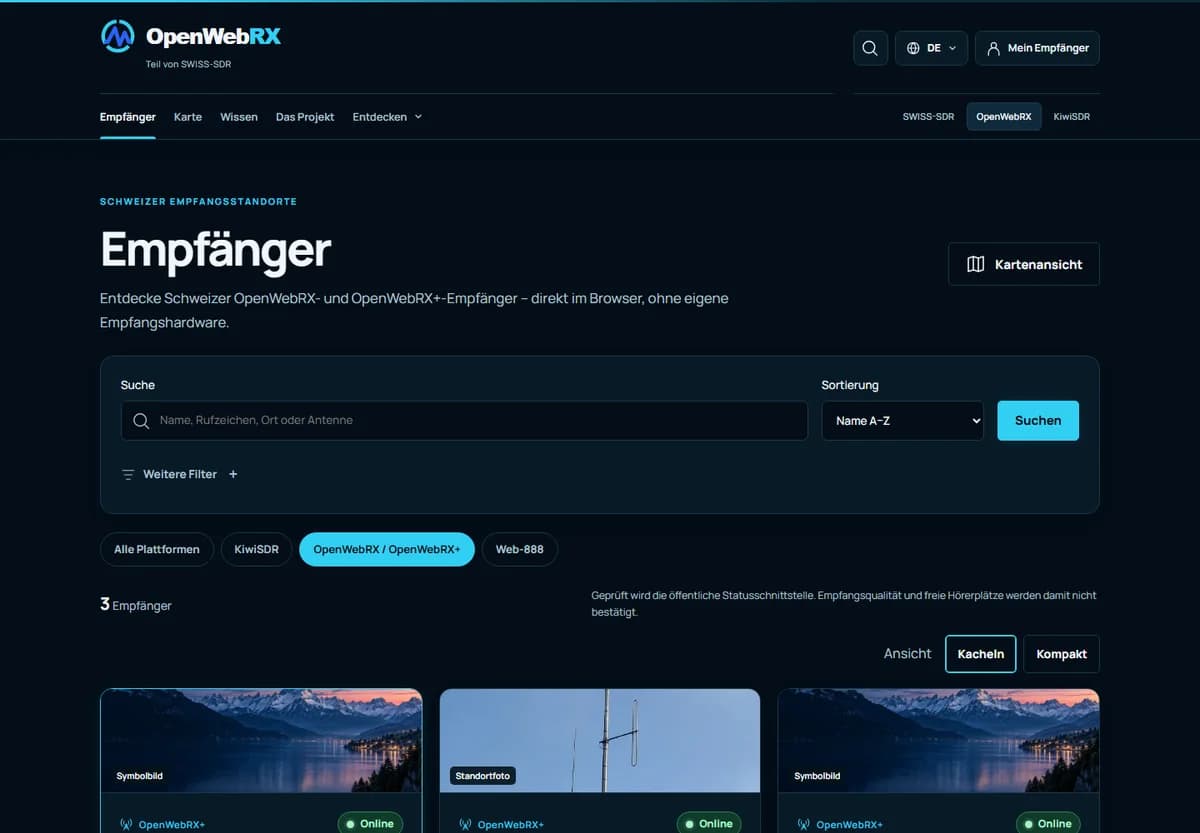Screen dimensions: 1200x833
Task: Go to the Karte navigation item
Action: 188,117
